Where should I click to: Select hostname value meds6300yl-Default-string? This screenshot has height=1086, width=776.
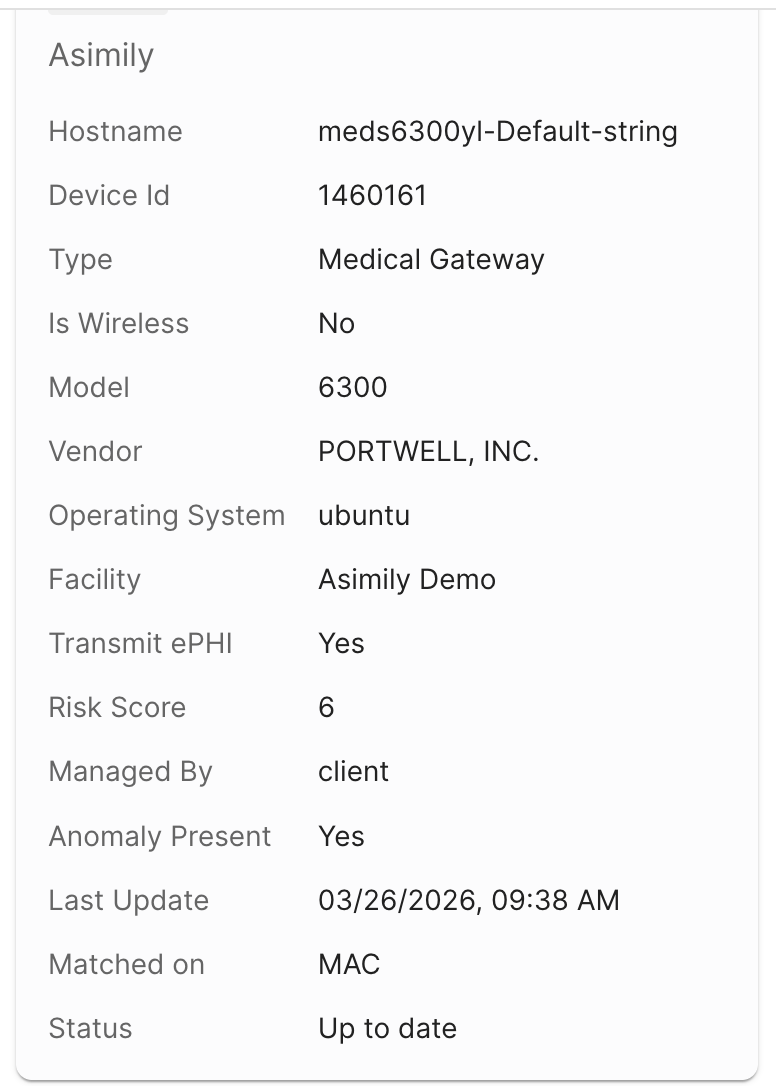pos(497,132)
